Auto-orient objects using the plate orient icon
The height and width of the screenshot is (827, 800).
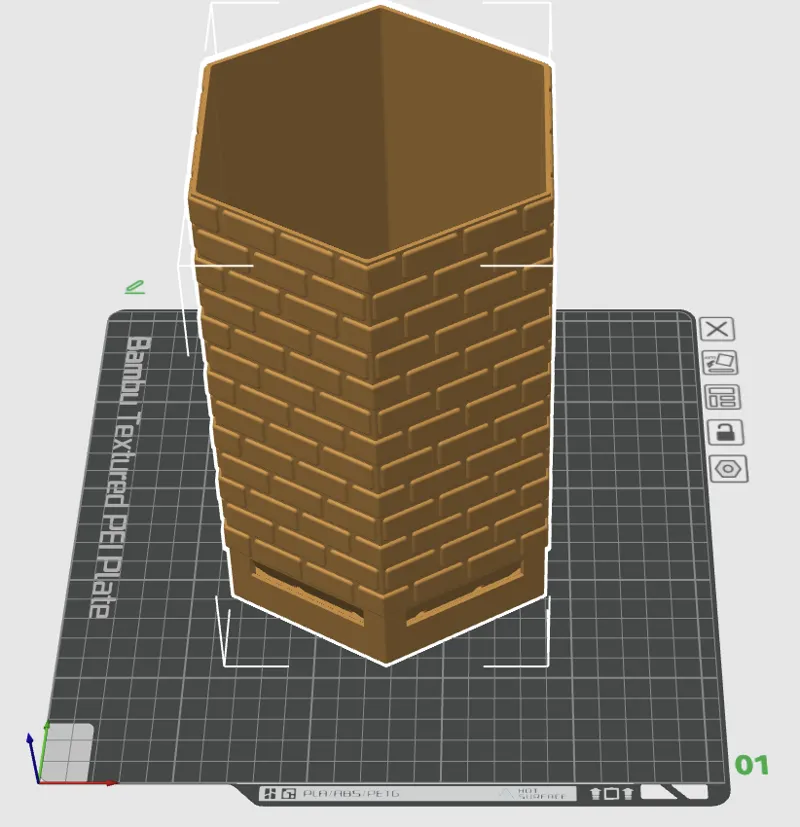pos(720,363)
